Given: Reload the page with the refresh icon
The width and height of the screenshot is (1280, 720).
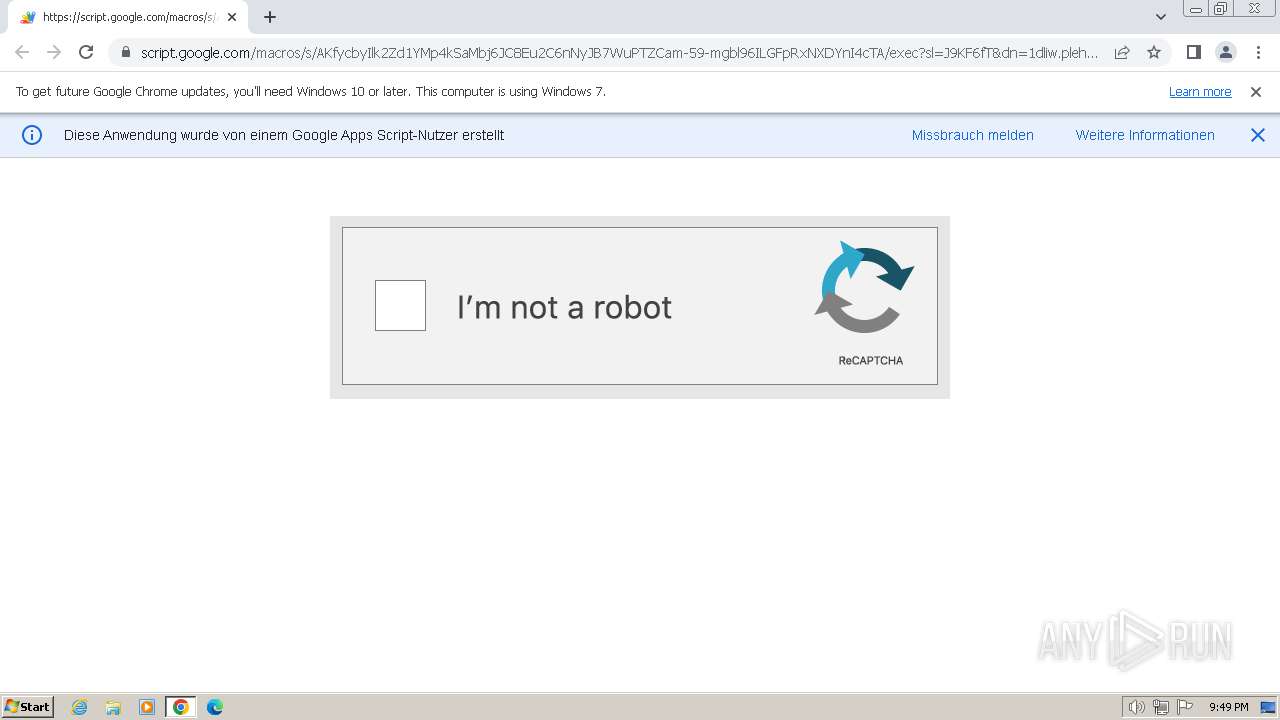Looking at the screenshot, I should [x=86, y=52].
